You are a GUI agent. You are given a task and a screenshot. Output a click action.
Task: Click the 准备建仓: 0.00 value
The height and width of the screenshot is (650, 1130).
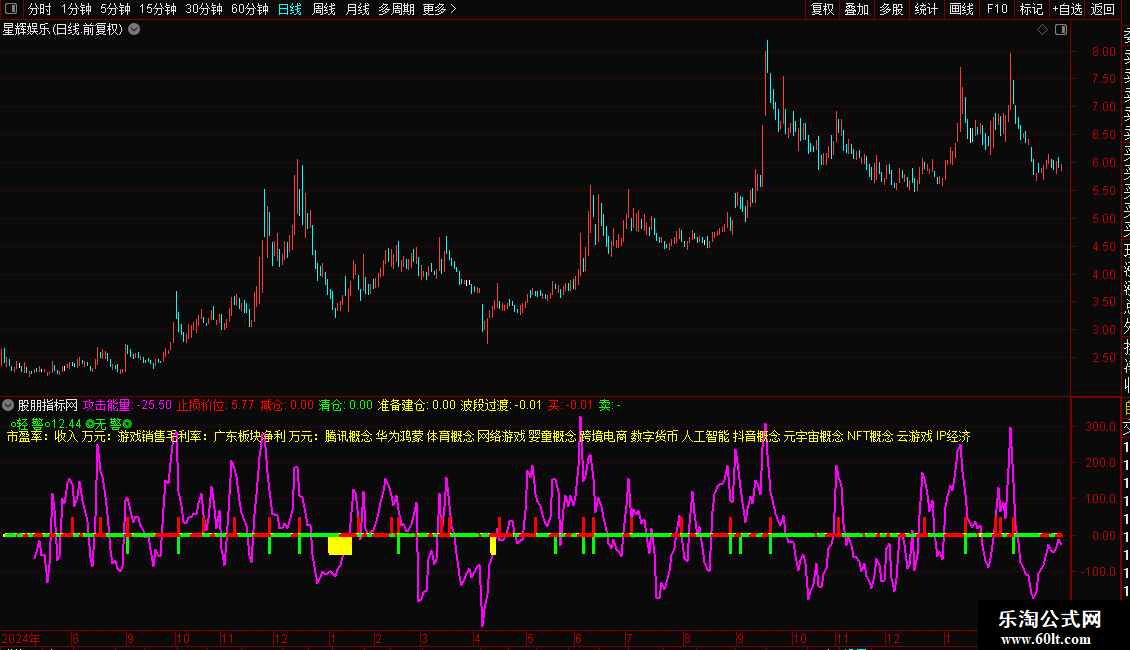point(417,406)
